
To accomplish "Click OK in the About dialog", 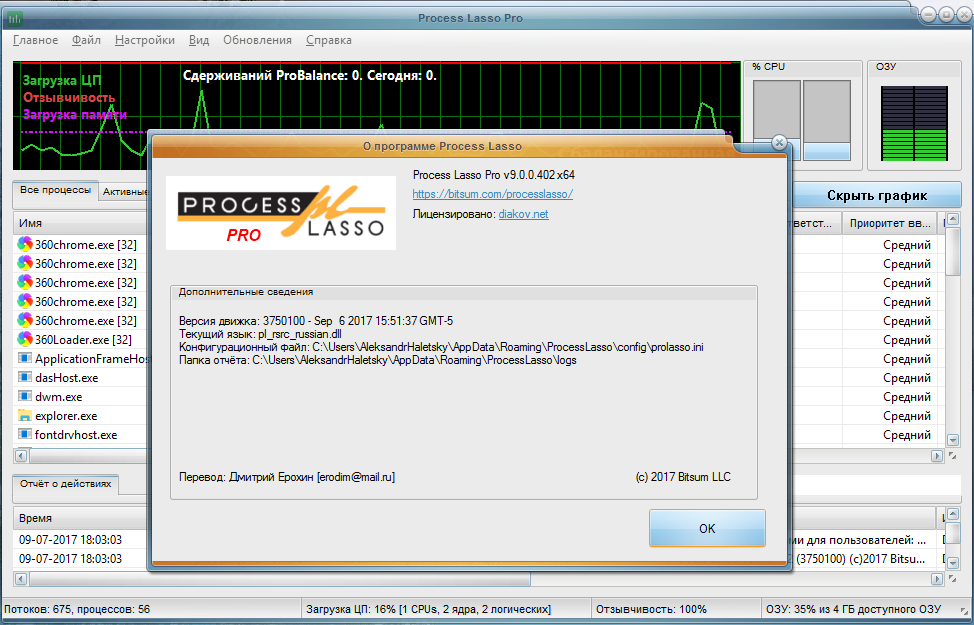I will tap(707, 528).
